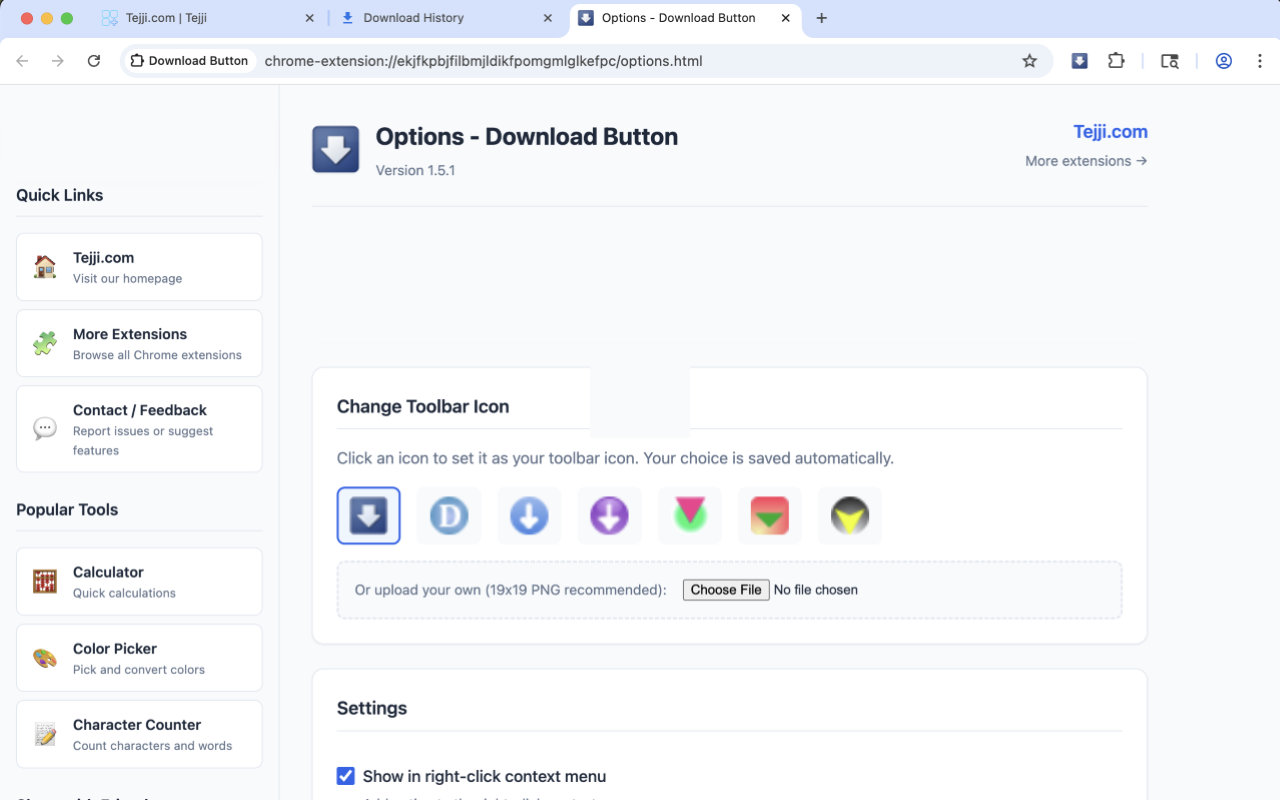
Task: Open Contact Feedback speech bubble icon
Action: click(x=44, y=428)
